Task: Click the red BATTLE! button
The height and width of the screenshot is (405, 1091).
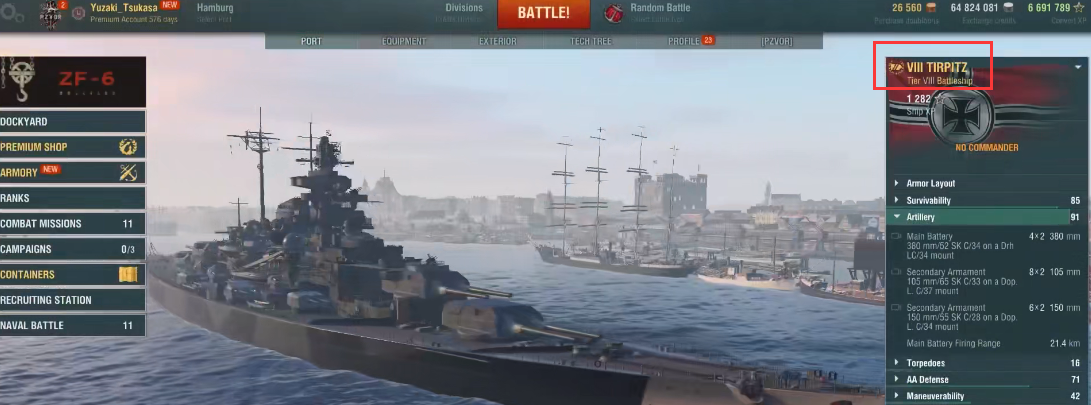Action: click(x=543, y=13)
